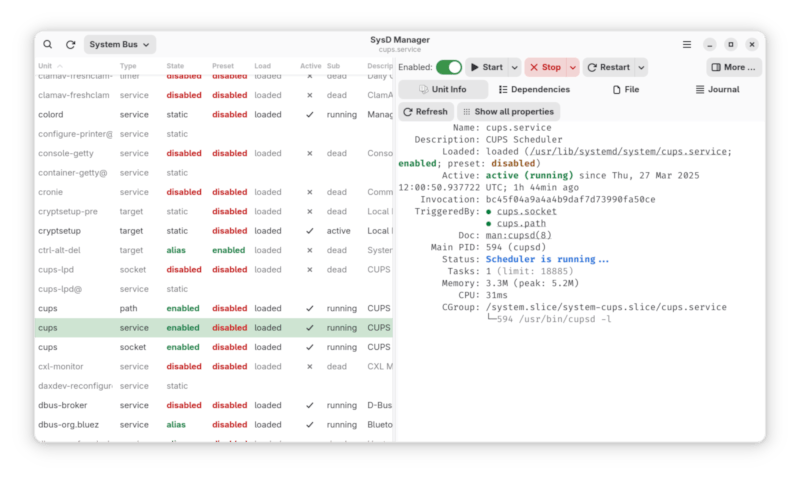Toggle the Enabled switch off
Screen dimensions: 800x480
pos(449,67)
